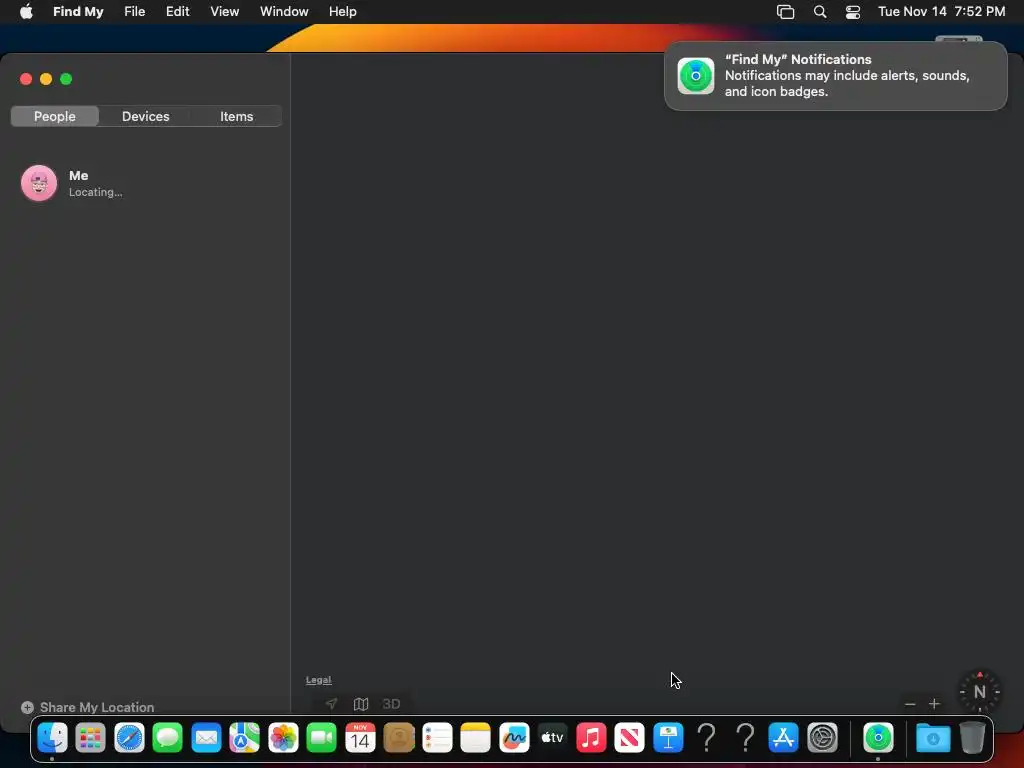Open Notes from the Dock
1024x768 pixels.
pos(475,738)
